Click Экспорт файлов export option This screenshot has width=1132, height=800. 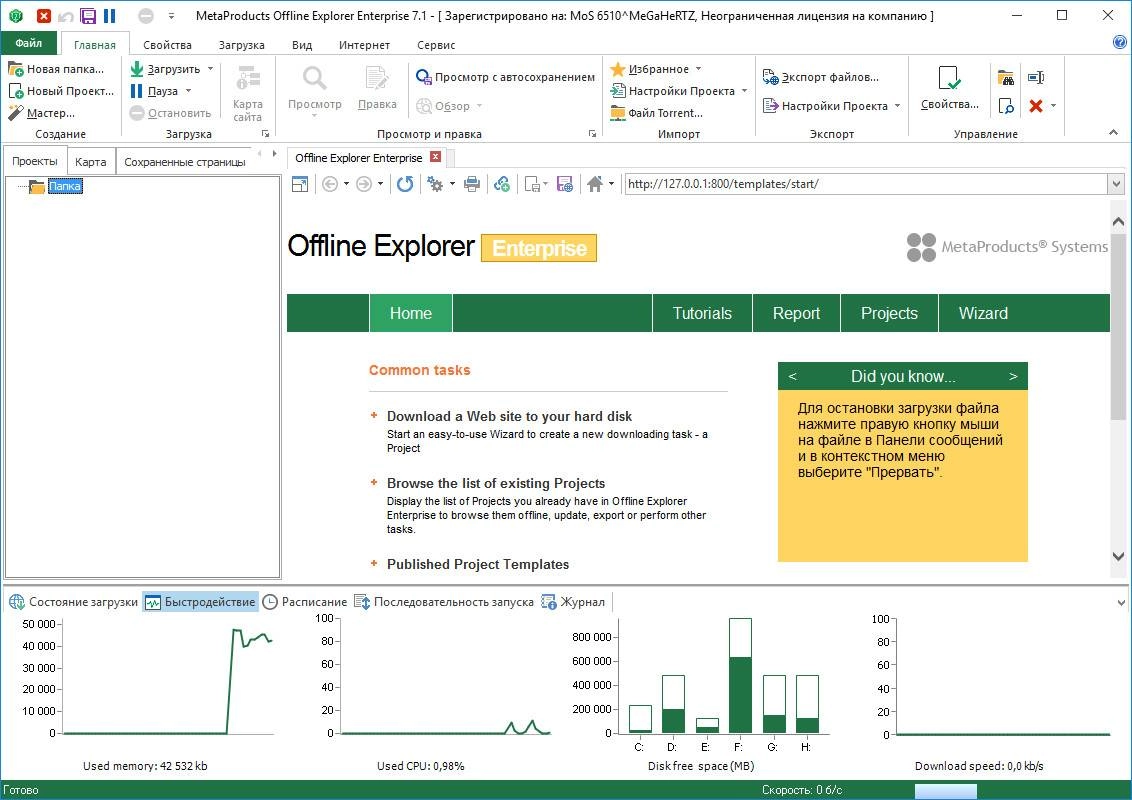[x=821, y=77]
